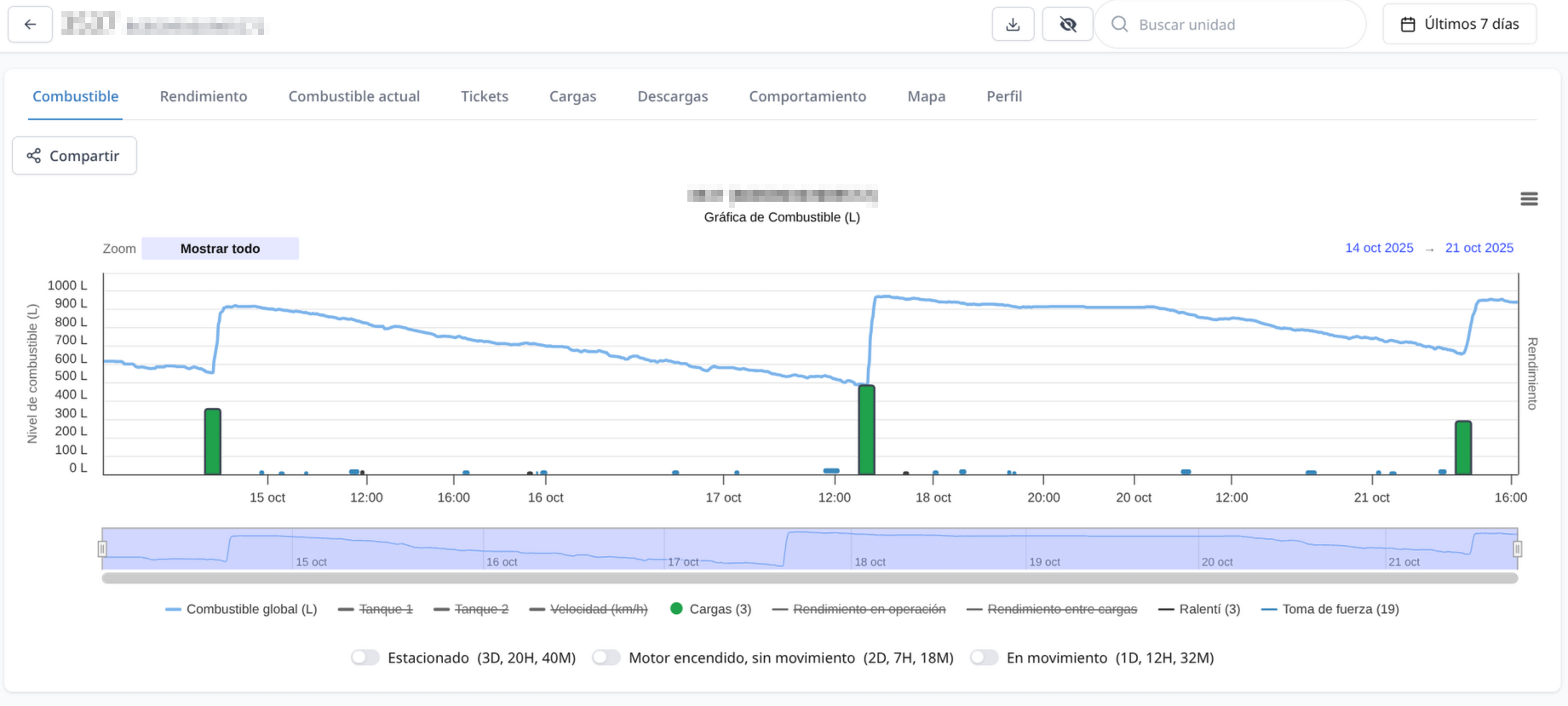Click the search magnifier icon

[1120, 25]
